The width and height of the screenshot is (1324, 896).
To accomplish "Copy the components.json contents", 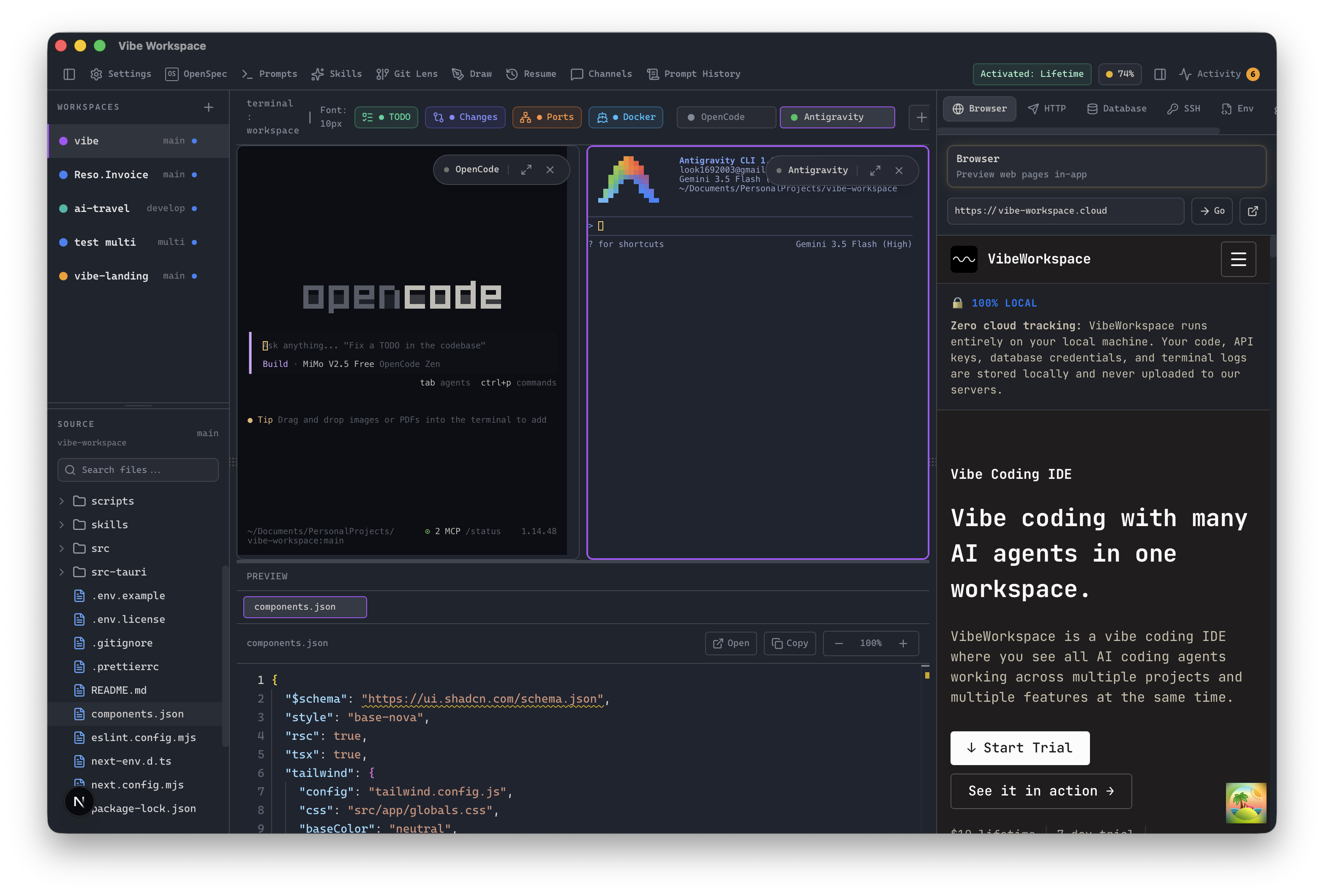I will 790,643.
